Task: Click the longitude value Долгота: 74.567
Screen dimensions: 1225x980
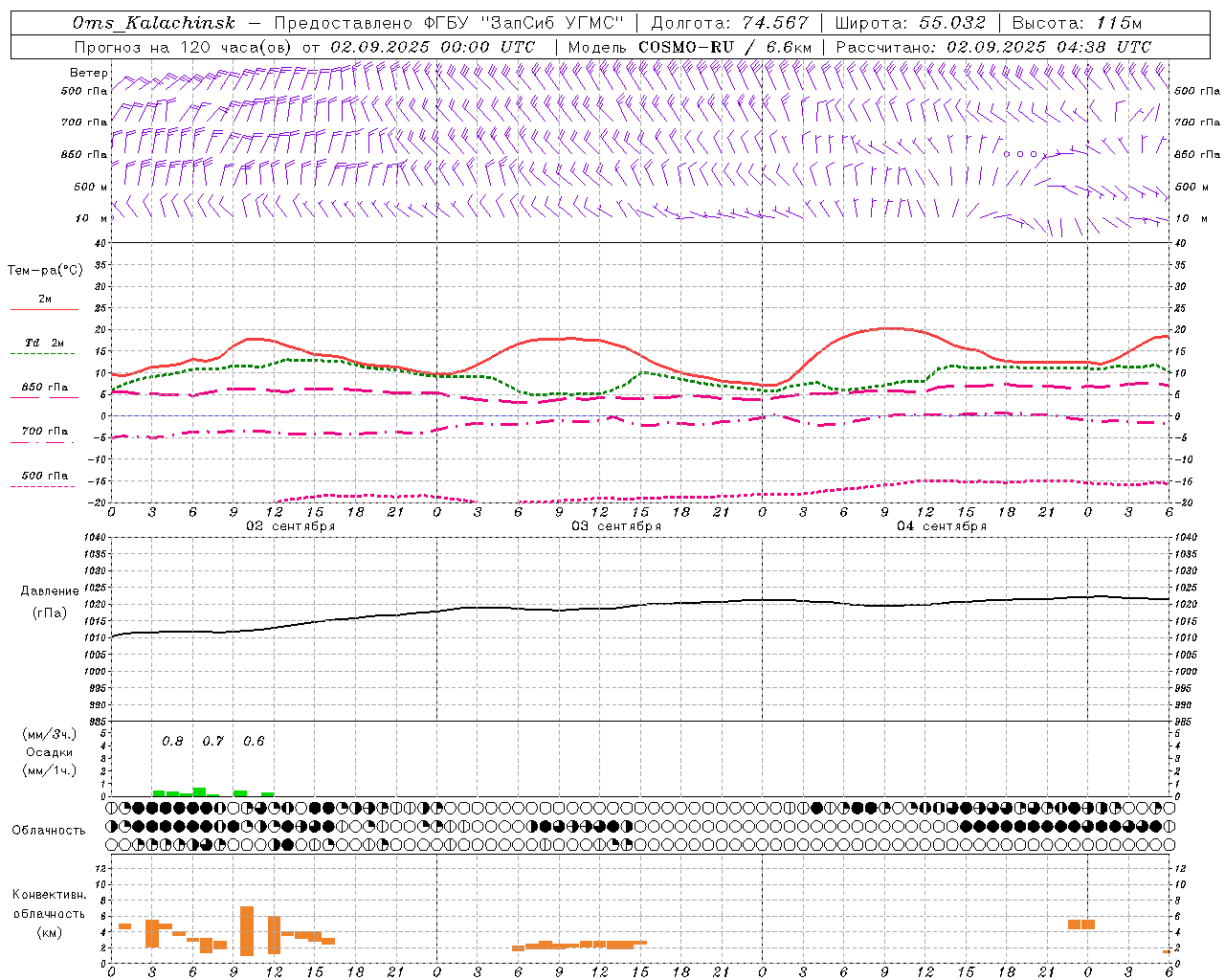Action: point(729,23)
